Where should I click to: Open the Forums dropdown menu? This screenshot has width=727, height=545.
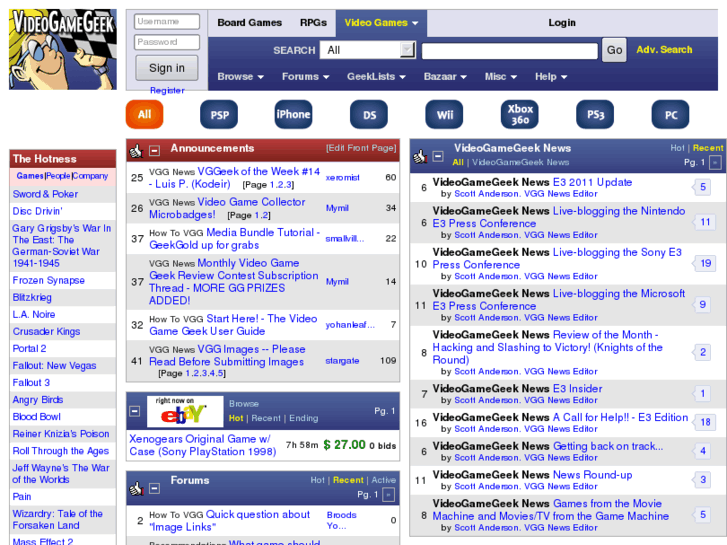[x=305, y=77]
